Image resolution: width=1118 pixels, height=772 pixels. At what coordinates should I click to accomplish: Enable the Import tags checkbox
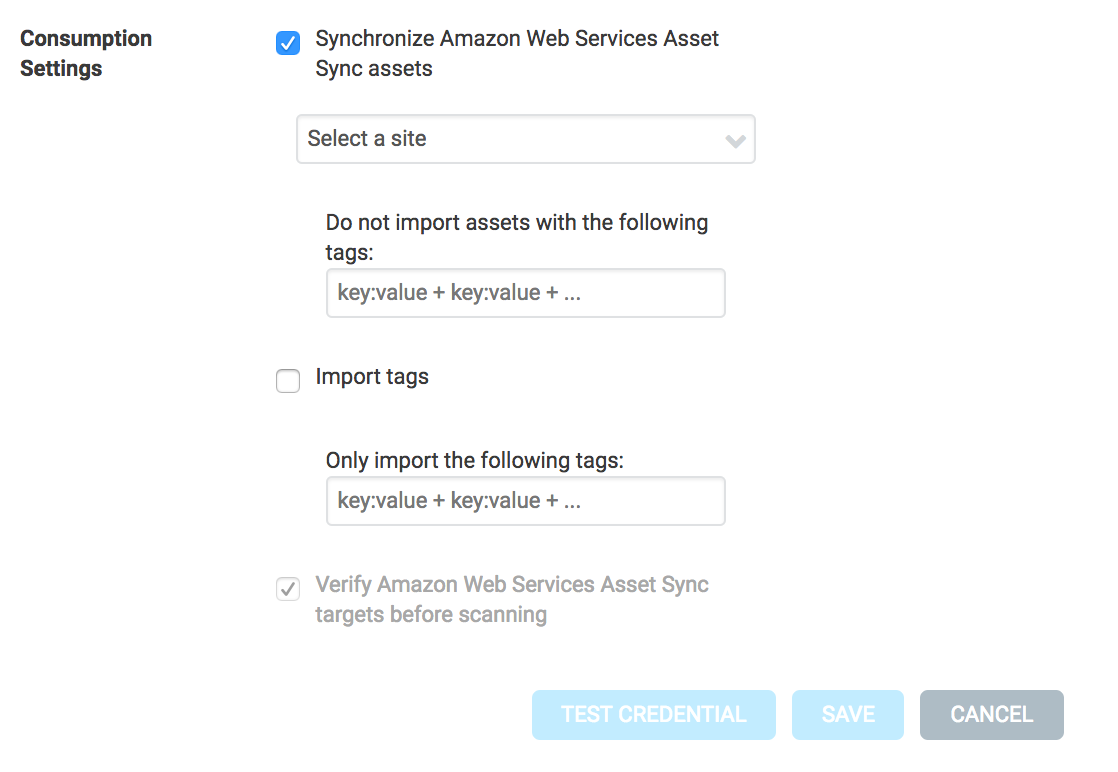point(288,381)
